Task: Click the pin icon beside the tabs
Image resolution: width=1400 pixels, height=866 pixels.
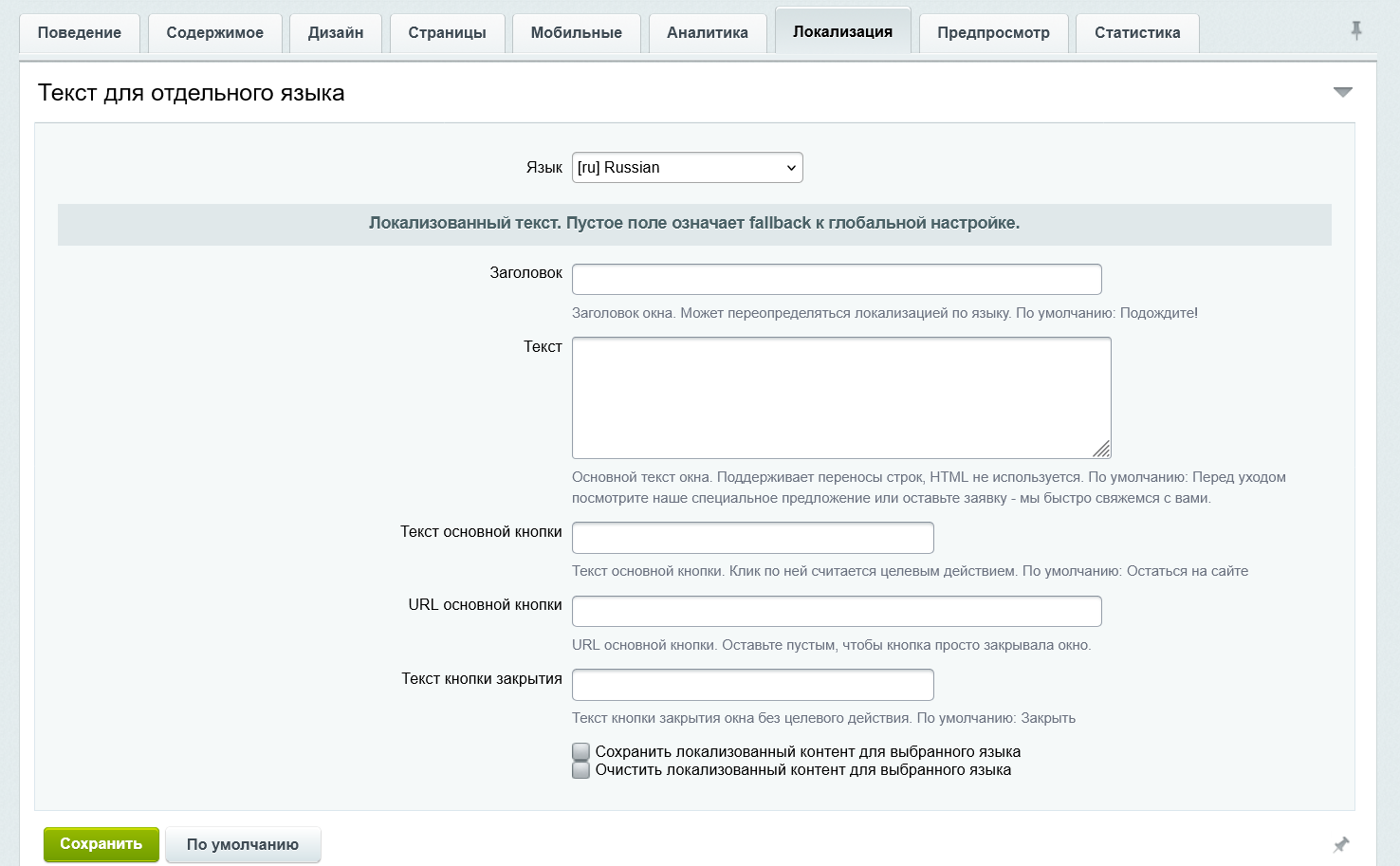Action: 1356,31
